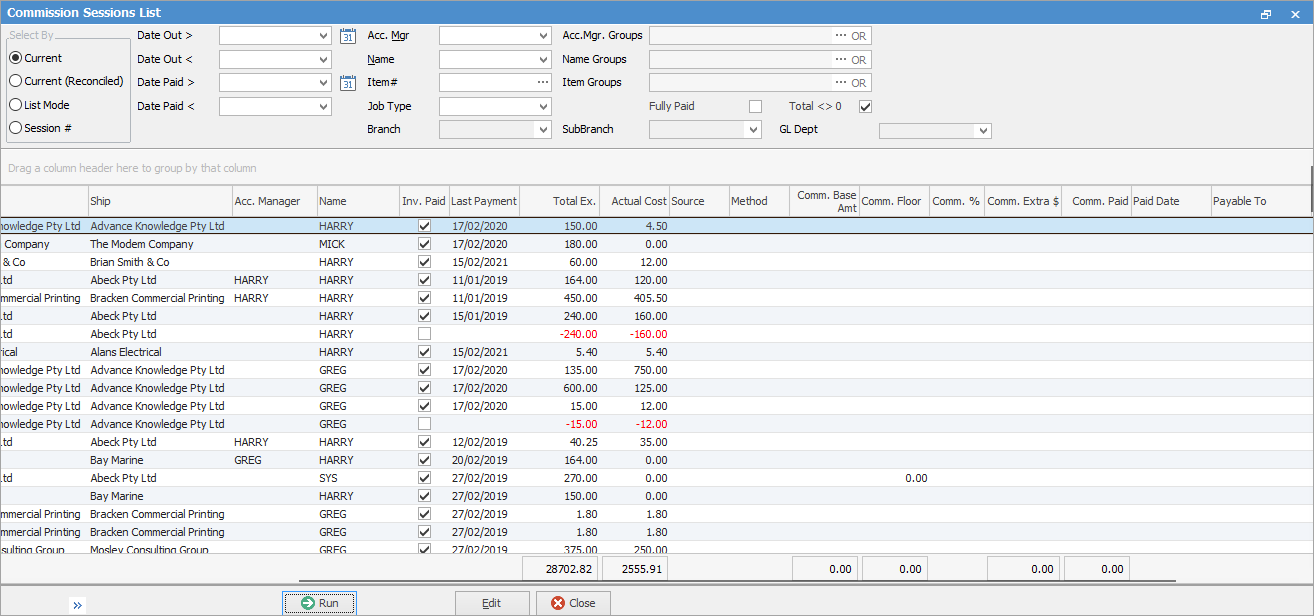Tick the Fully Paid checkbox

pos(756,106)
